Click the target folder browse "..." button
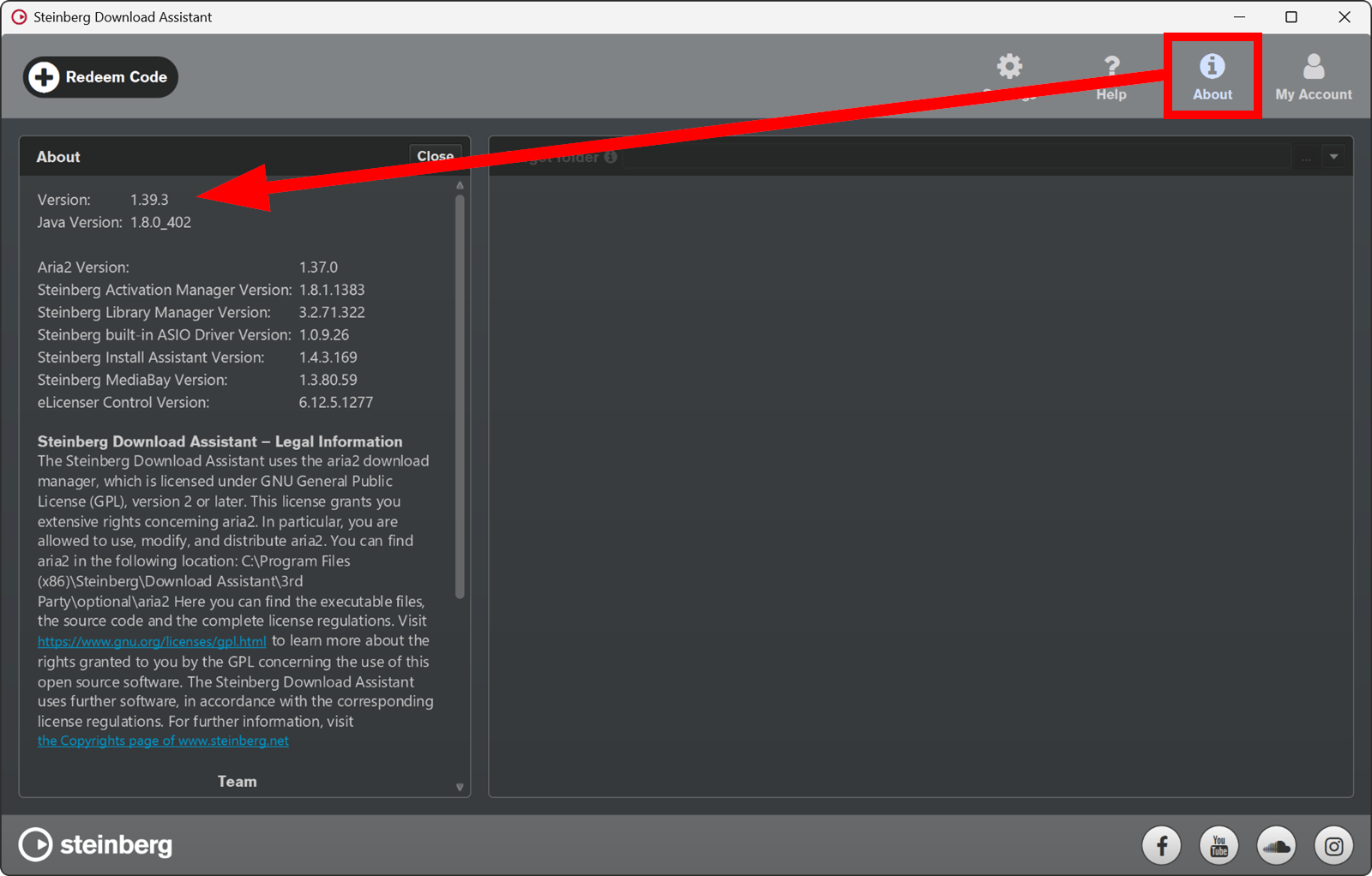The width and height of the screenshot is (1372, 876). tap(1306, 157)
